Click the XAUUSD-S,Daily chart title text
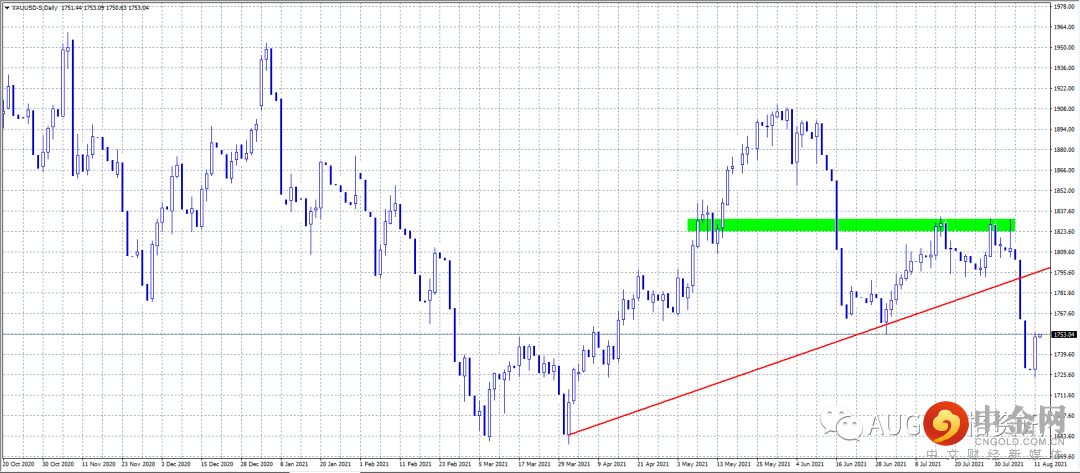 pyautogui.click(x=34, y=6)
